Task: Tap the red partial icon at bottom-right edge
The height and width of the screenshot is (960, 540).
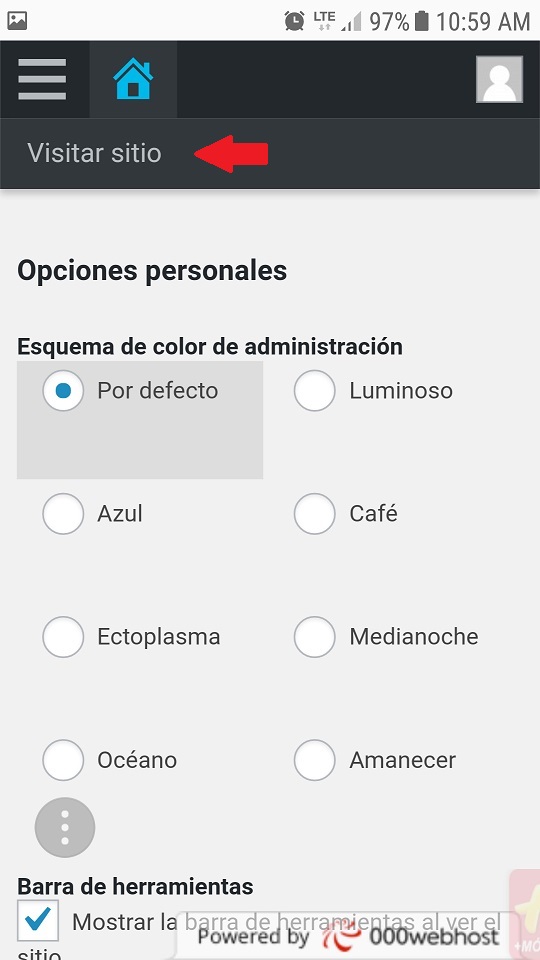Action: [x=525, y=913]
